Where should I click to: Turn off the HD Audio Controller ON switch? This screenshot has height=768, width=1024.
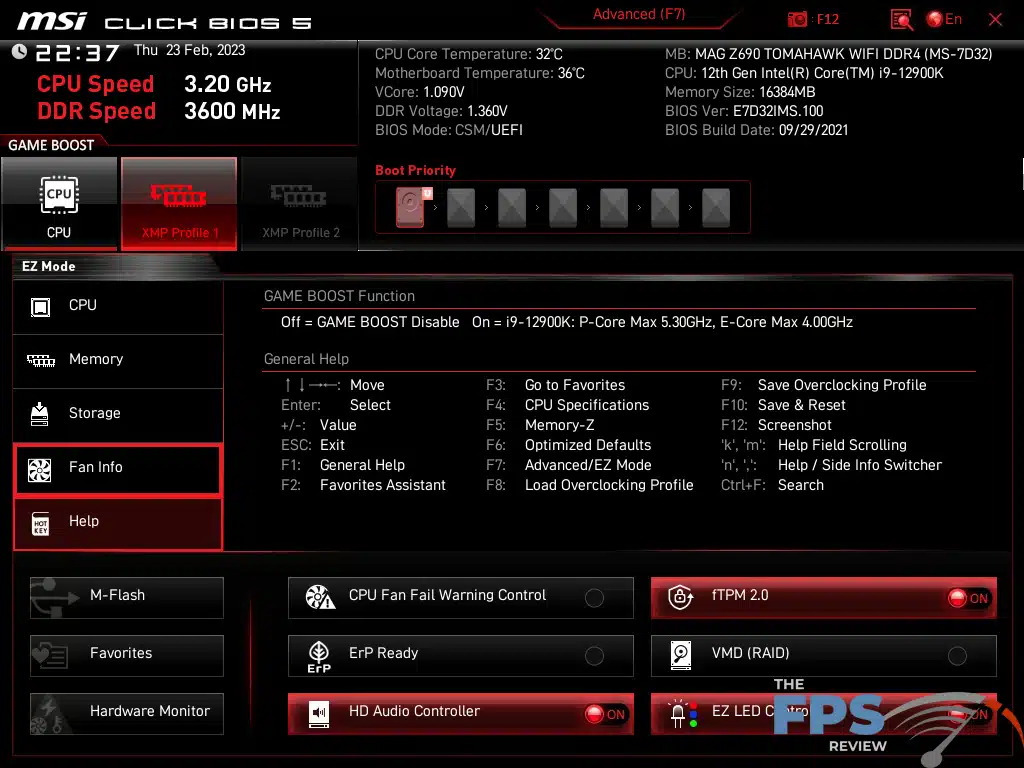(x=605, y=714)
